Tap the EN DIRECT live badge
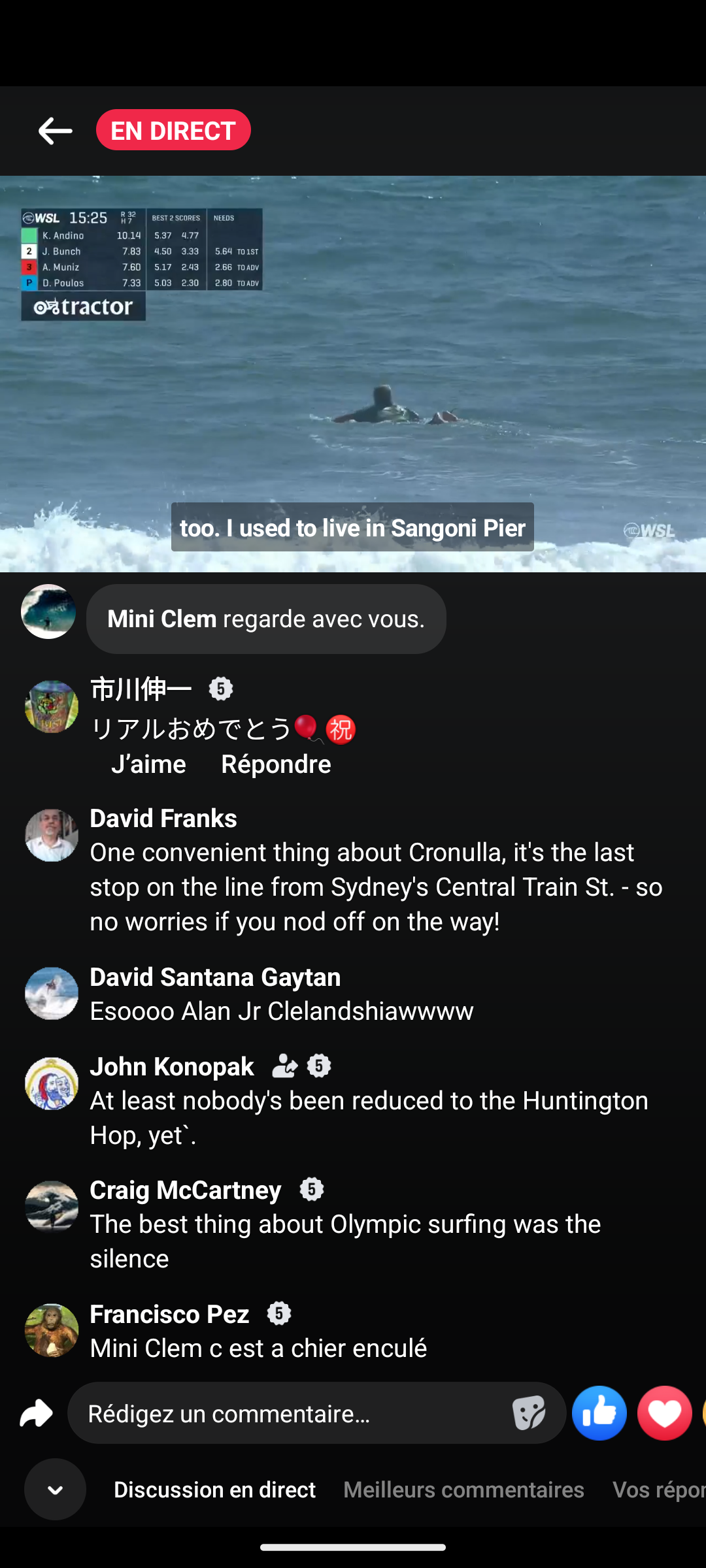This screenshot has height=1568, width=706. (x=173, y=130)
